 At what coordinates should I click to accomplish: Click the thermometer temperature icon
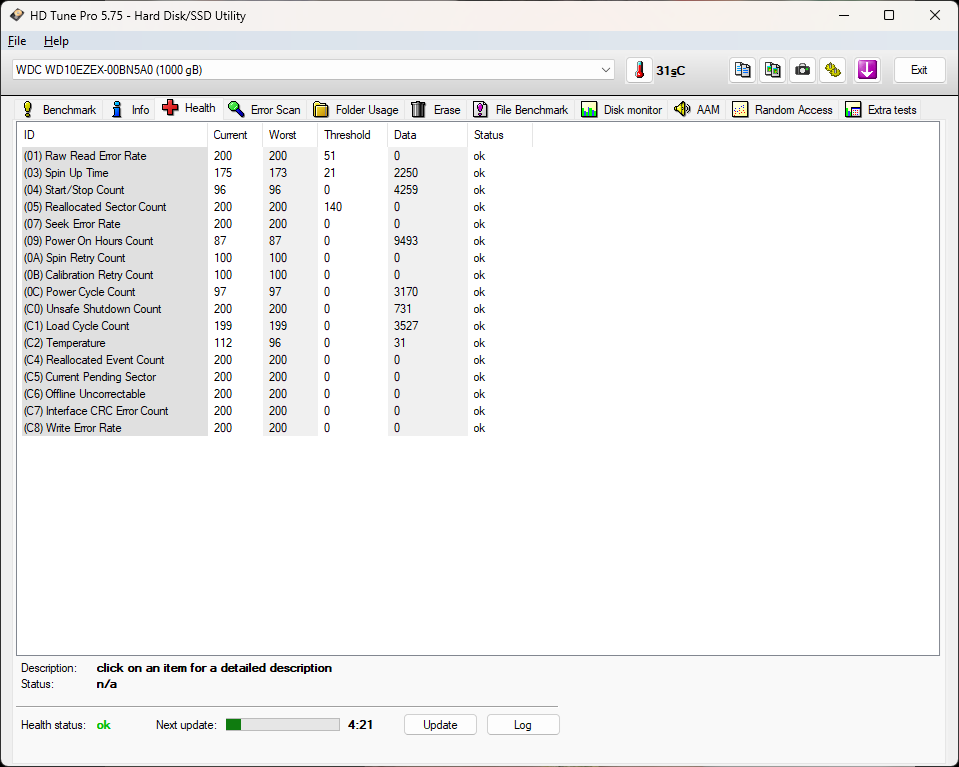click(x=639, y=70)
